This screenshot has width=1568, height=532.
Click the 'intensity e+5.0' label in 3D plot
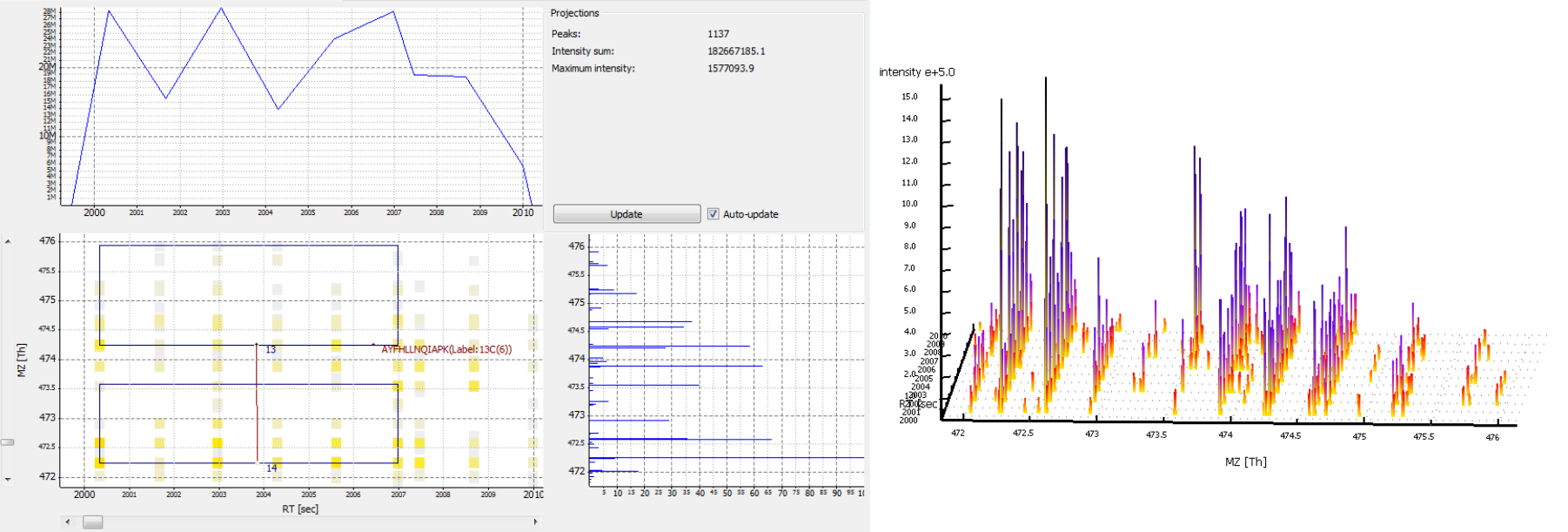916,72
